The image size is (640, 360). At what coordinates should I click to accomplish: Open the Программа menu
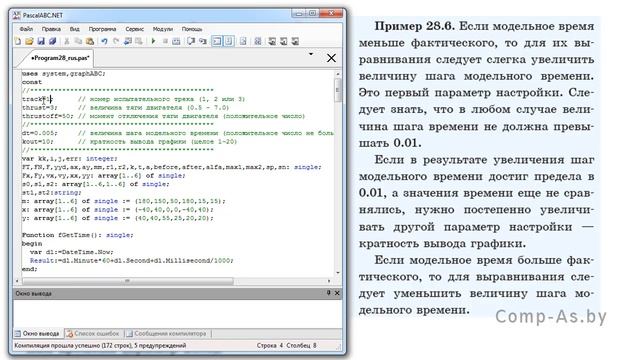point(102,29)
